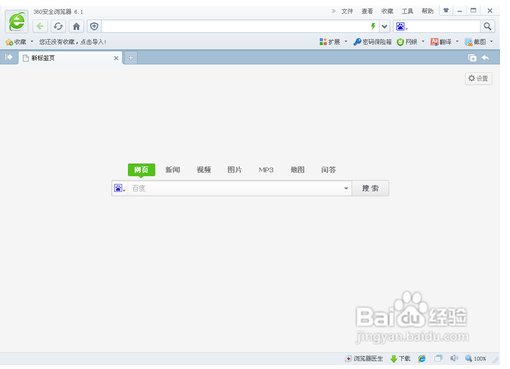
Task: Click the 截图 screenshot button
Action: tap(476, 42)
